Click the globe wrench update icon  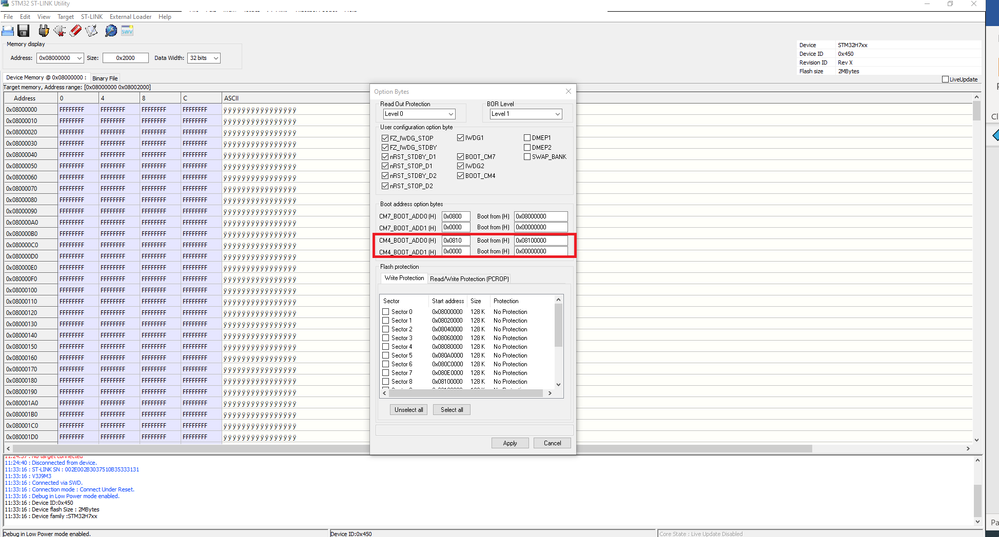click(x=111, y=31)
